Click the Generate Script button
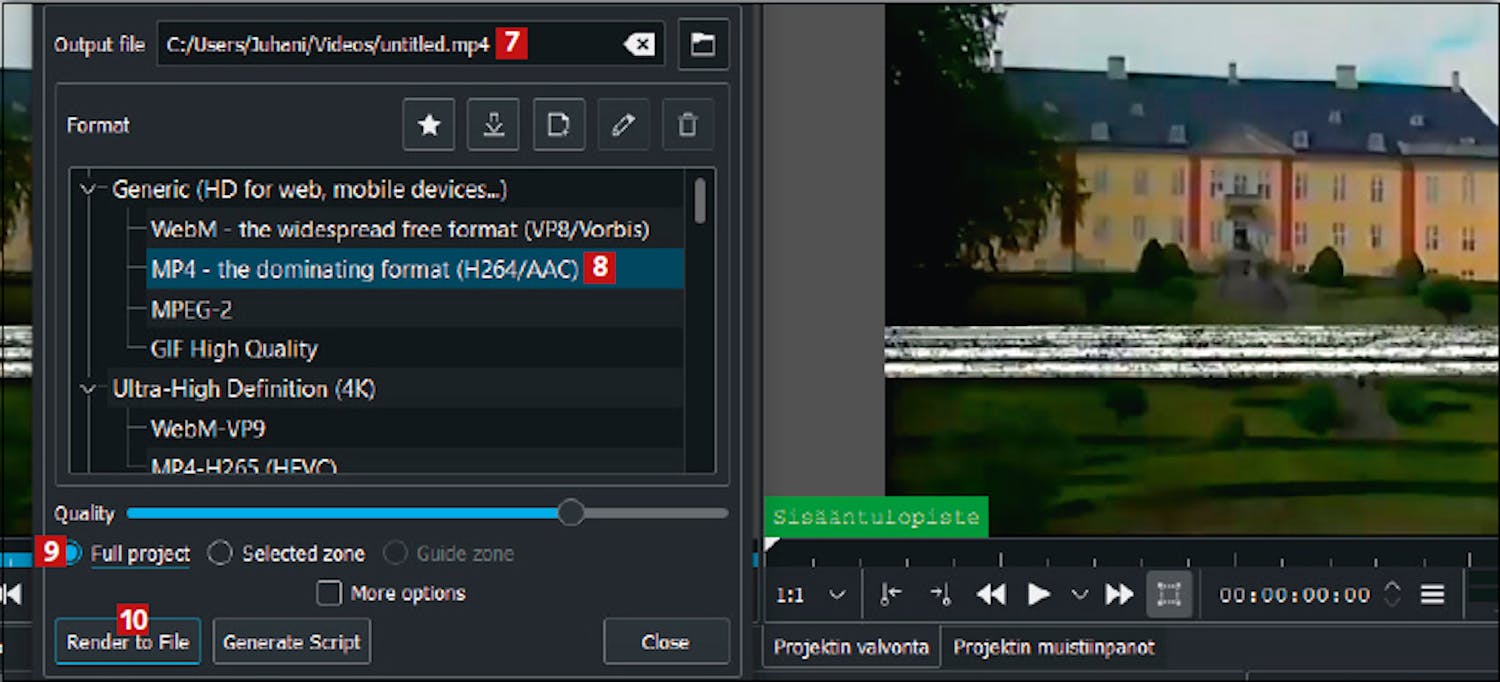 tap(292, 642)
